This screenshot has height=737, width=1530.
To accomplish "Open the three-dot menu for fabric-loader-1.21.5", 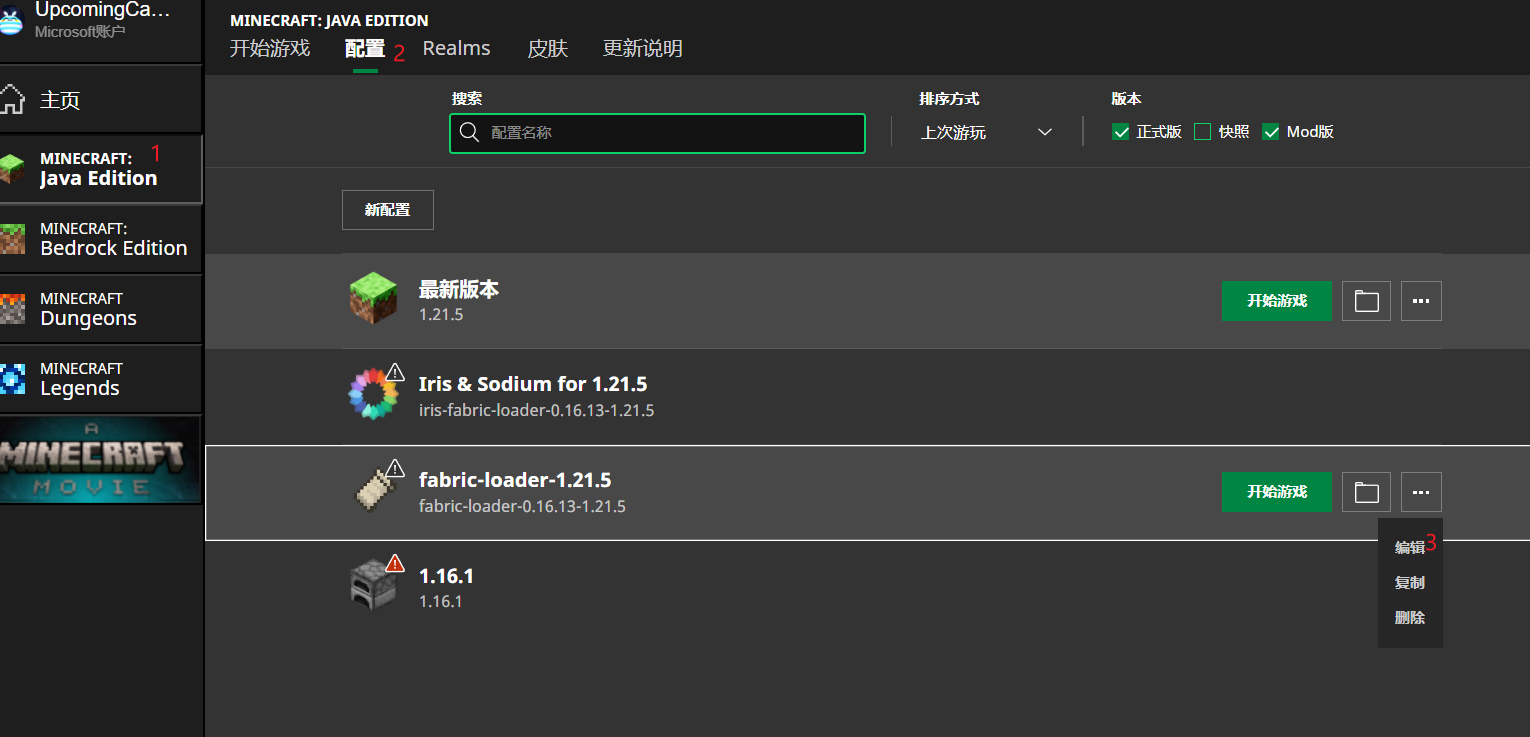I will coord(1421,492).
